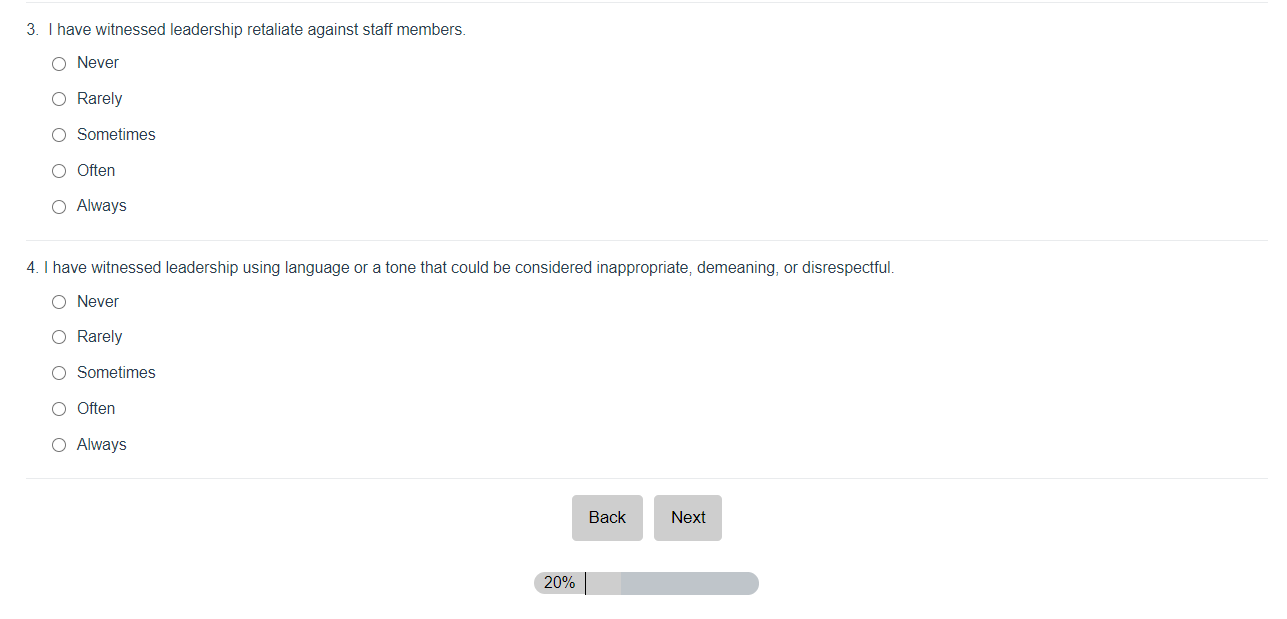Select 'Always' for question 3

(59, 207)
